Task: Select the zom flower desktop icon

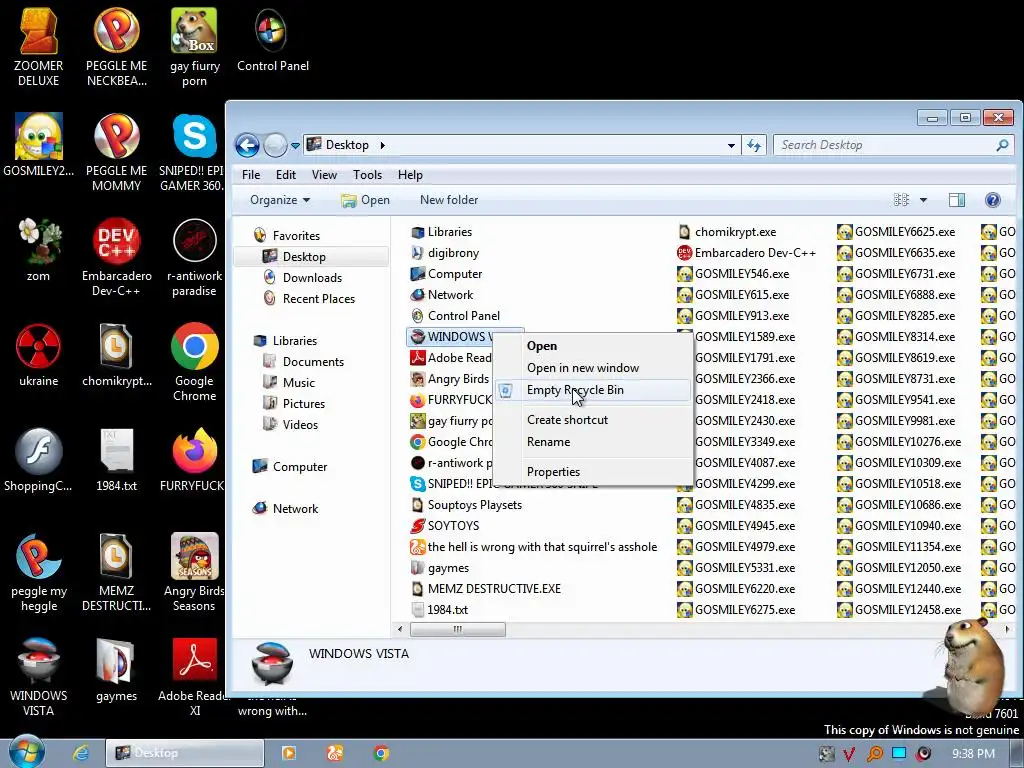Action: [x=39, y=249]
